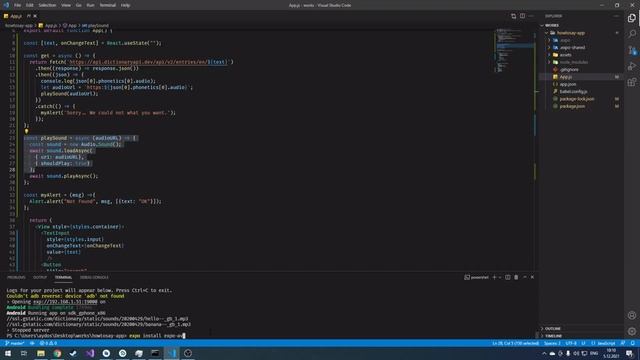Switch to the Output panel tab

tap(40, 278)
